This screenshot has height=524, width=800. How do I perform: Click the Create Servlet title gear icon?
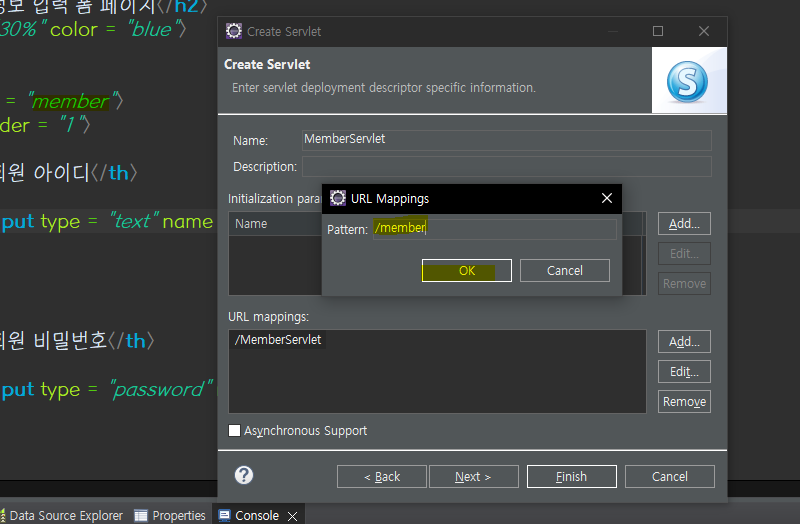[234, 31]
